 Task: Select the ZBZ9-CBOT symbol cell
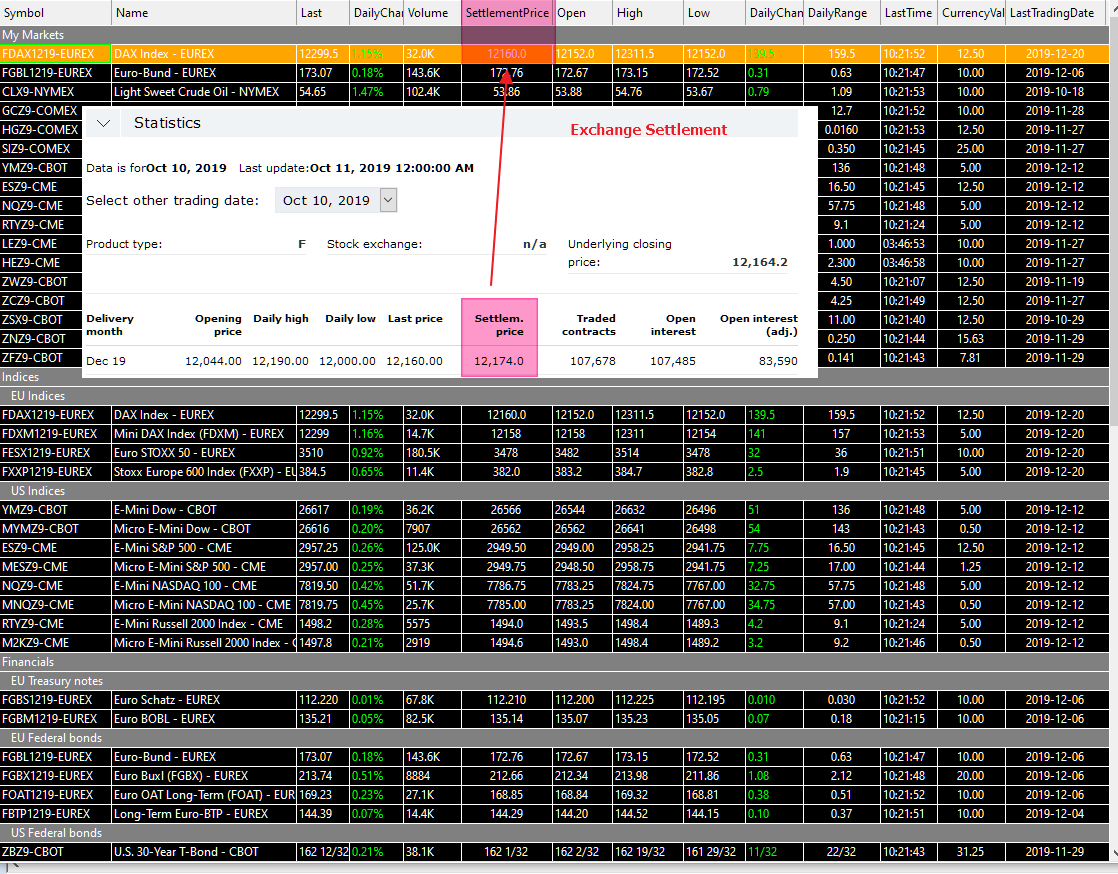click(x=55, y=852)
